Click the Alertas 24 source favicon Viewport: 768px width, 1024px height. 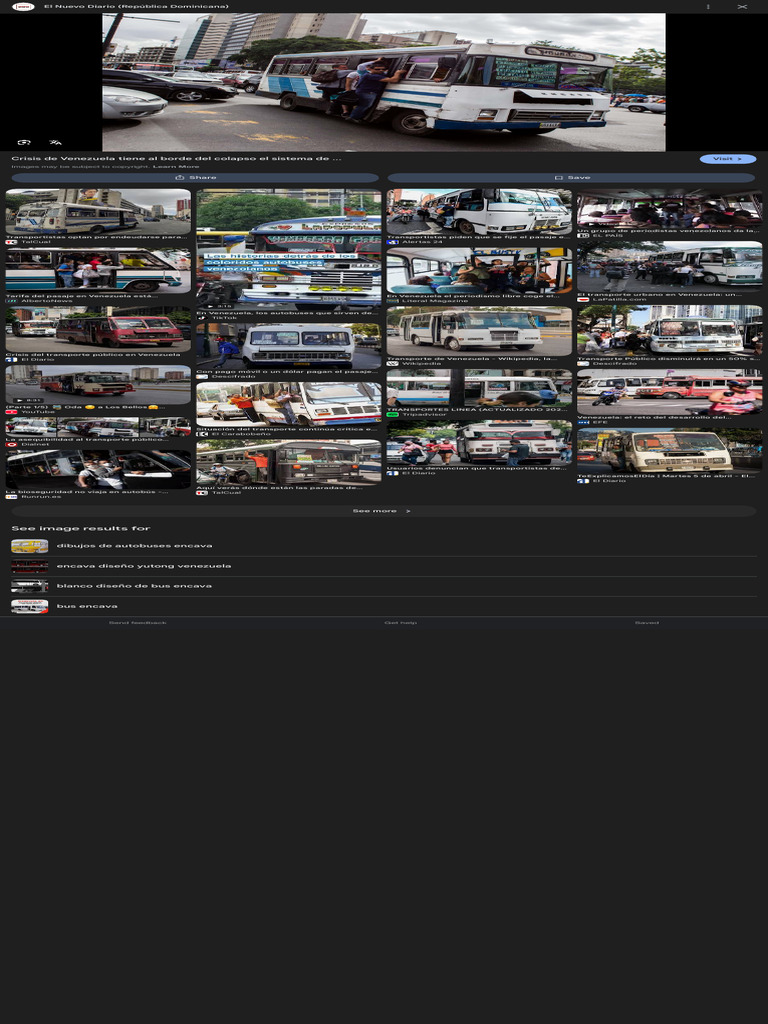pyautogui.click(x=392, y=242)
